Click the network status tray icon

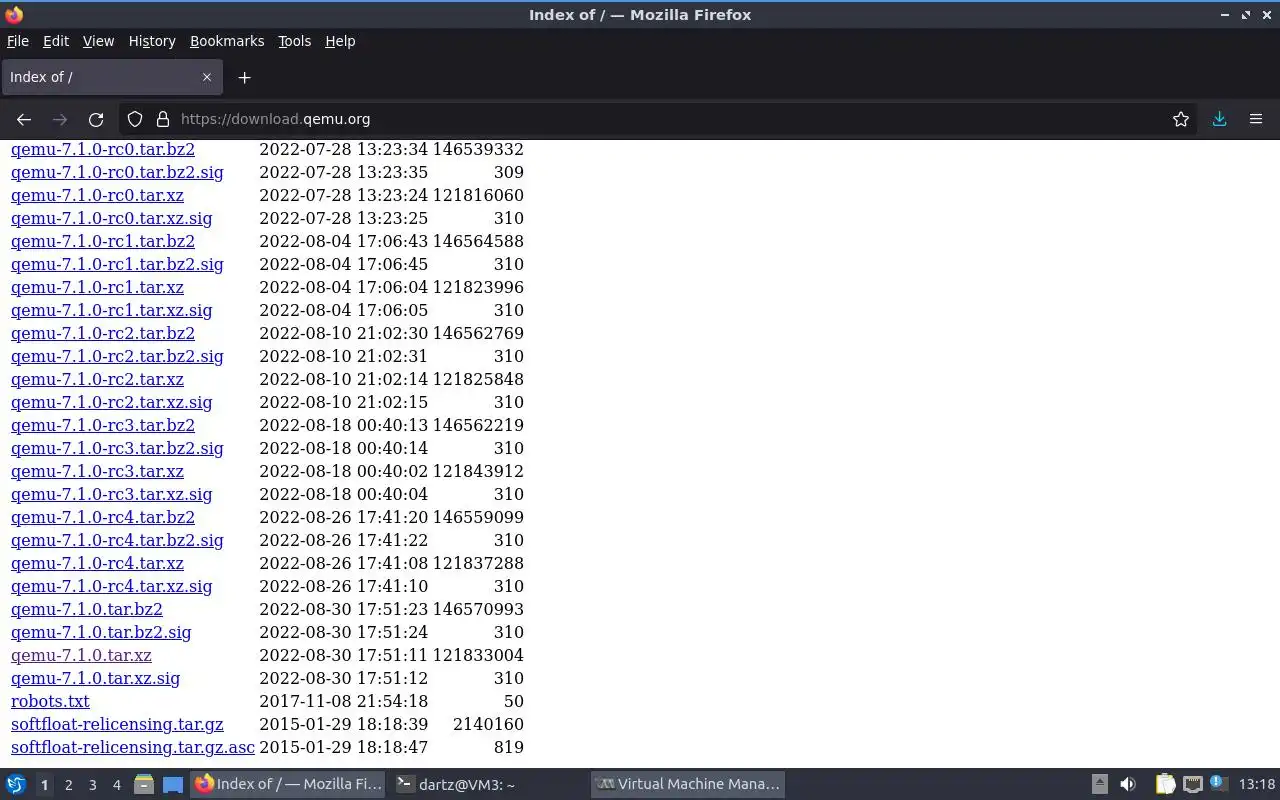pyautogui.click(x=1192, y=784)
